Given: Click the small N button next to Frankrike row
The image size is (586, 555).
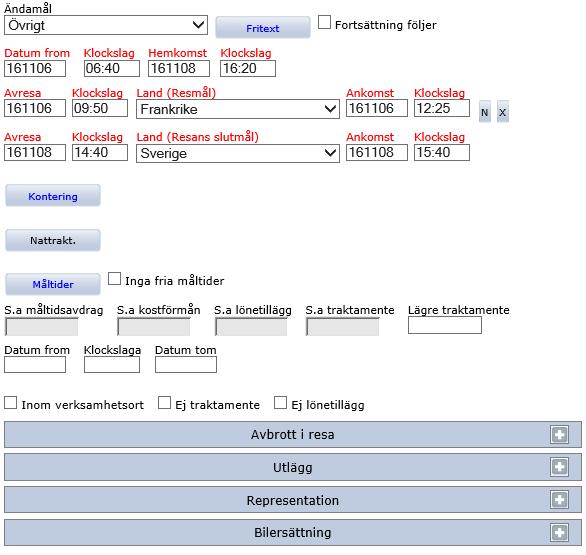Looking at the screenshot, I should pos(484,112).
